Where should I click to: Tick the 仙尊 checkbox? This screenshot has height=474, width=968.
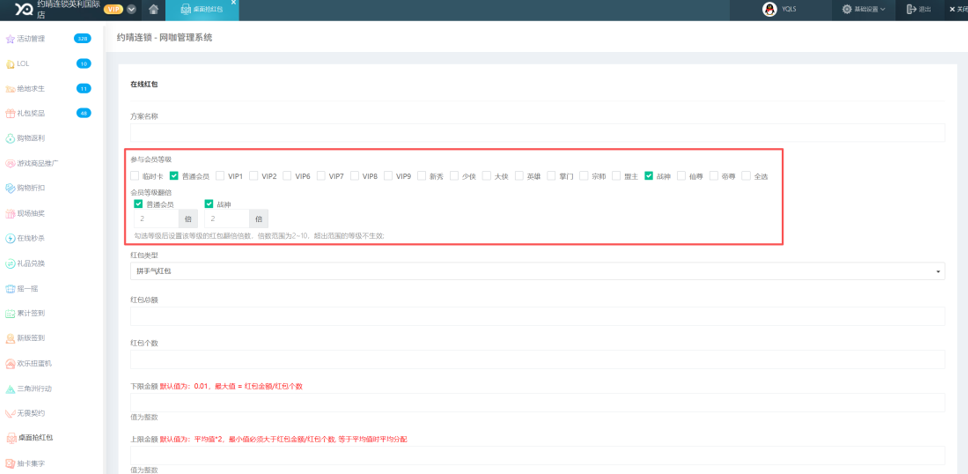(681, 176)
